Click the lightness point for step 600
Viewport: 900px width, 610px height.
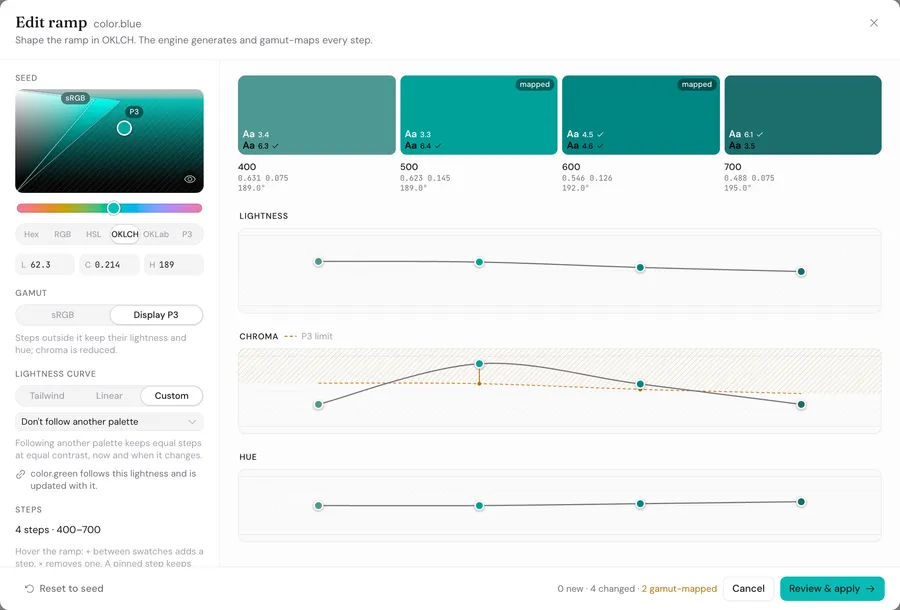641,267
